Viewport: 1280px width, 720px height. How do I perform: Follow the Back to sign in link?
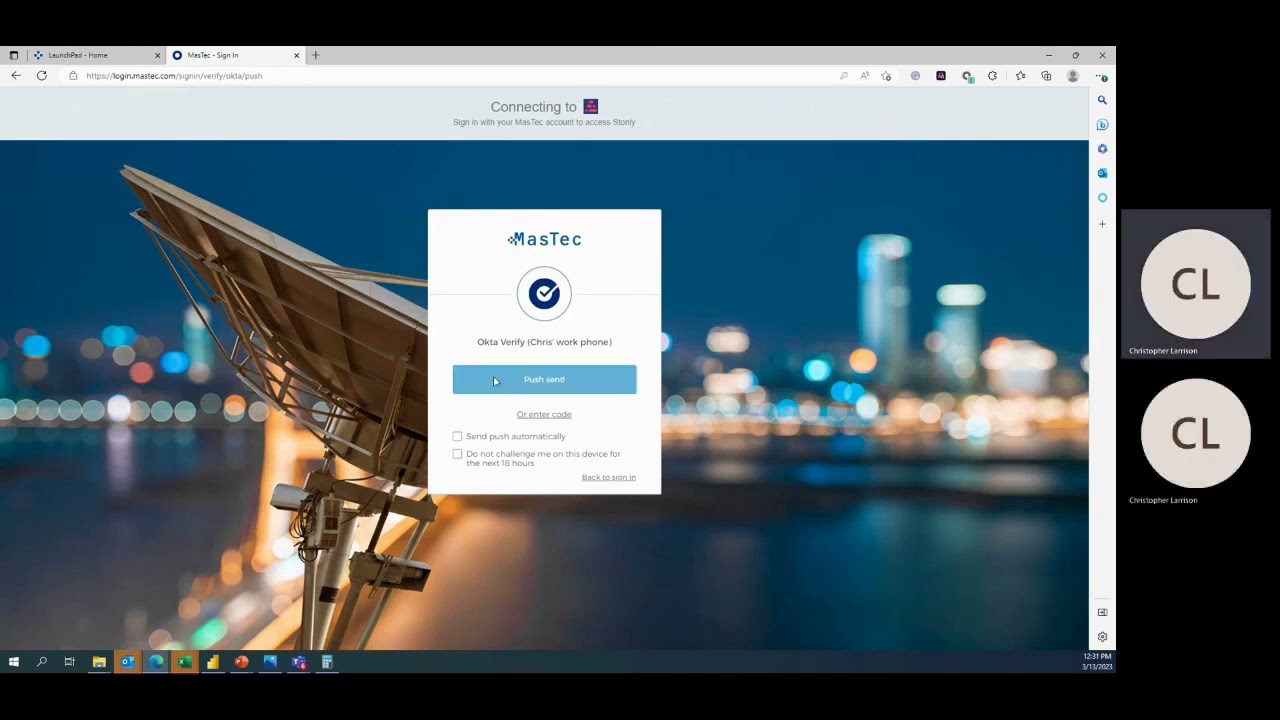609,477
